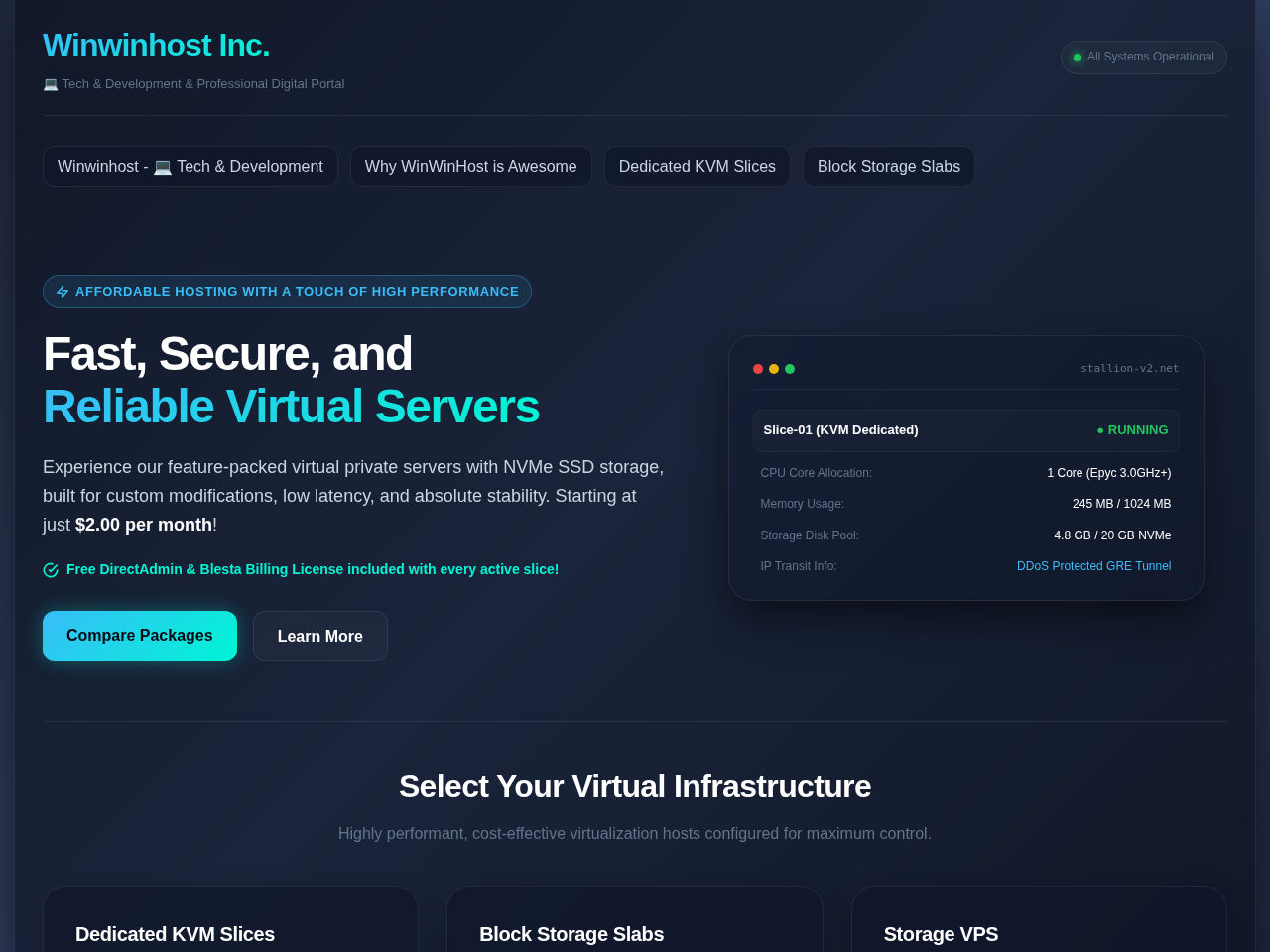1270x952 pixels.
Task: Click the Learn More button
Action: [320, 636]
